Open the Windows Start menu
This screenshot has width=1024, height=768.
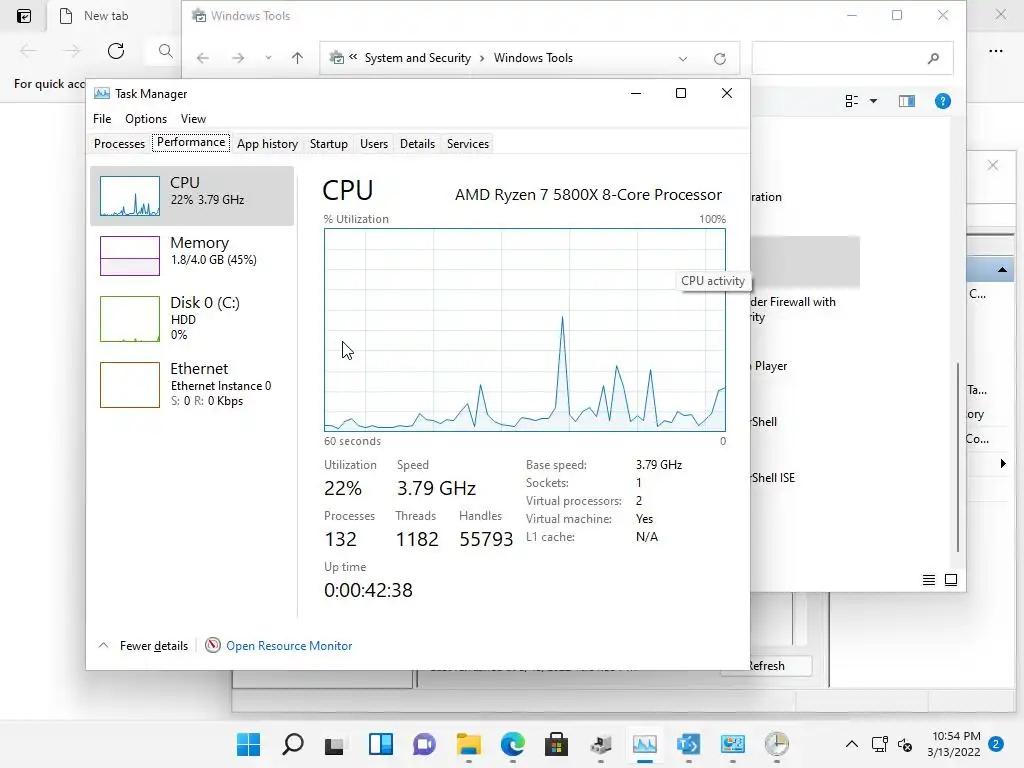tap(248, 744)
